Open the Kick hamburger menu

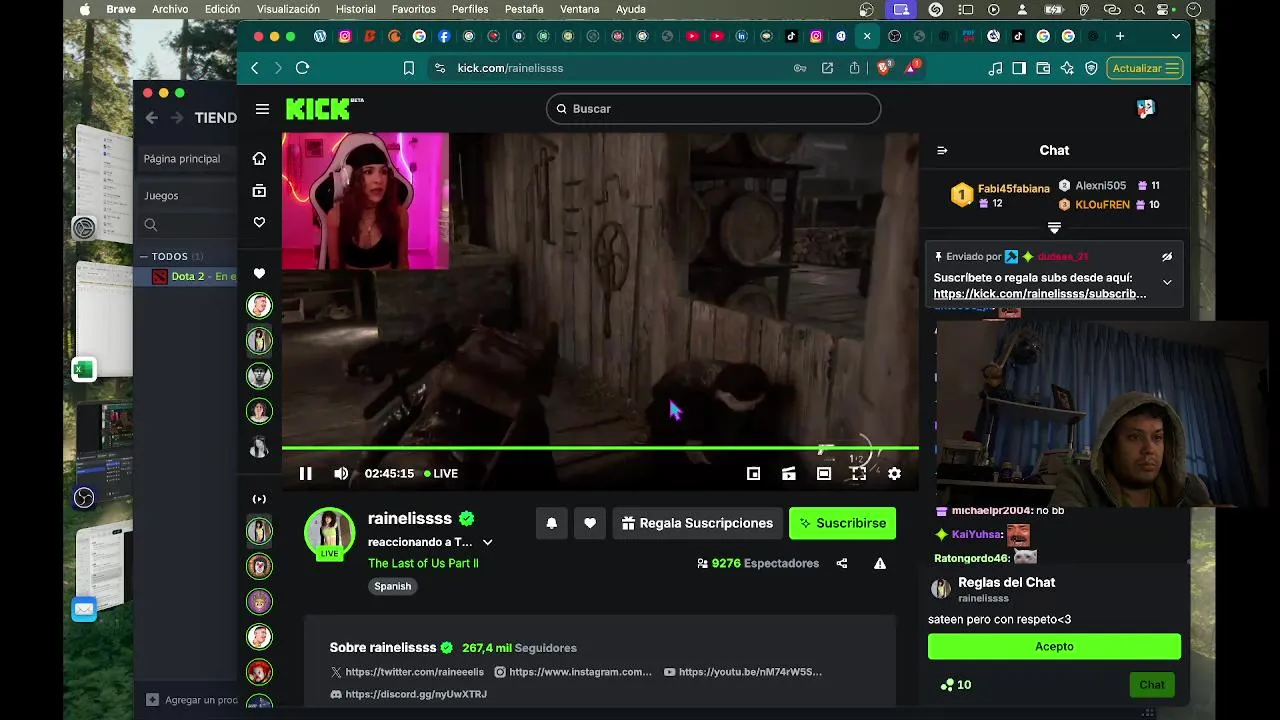coord(262,109)
